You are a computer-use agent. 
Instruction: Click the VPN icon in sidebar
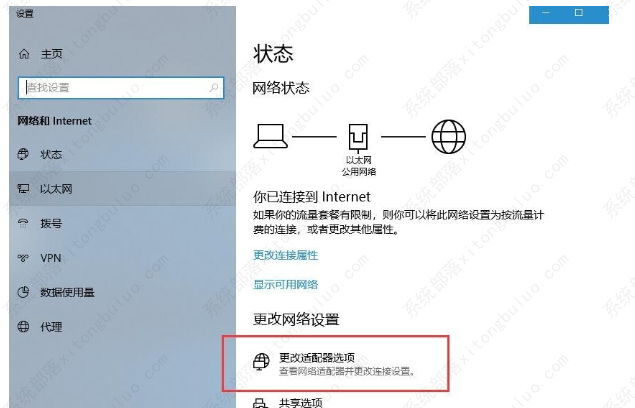point(23,258)
